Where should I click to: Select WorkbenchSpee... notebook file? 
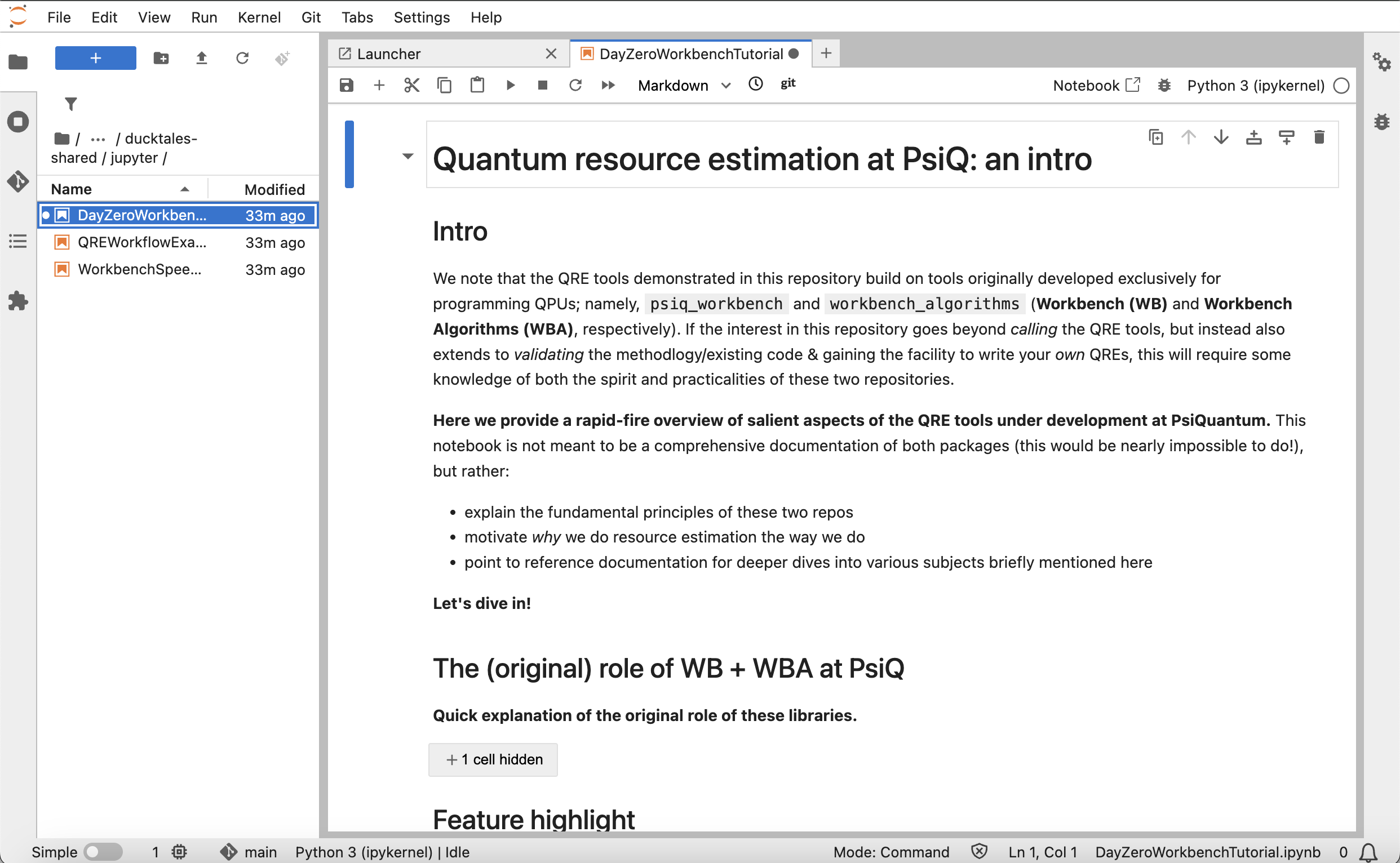pos(178,269)
